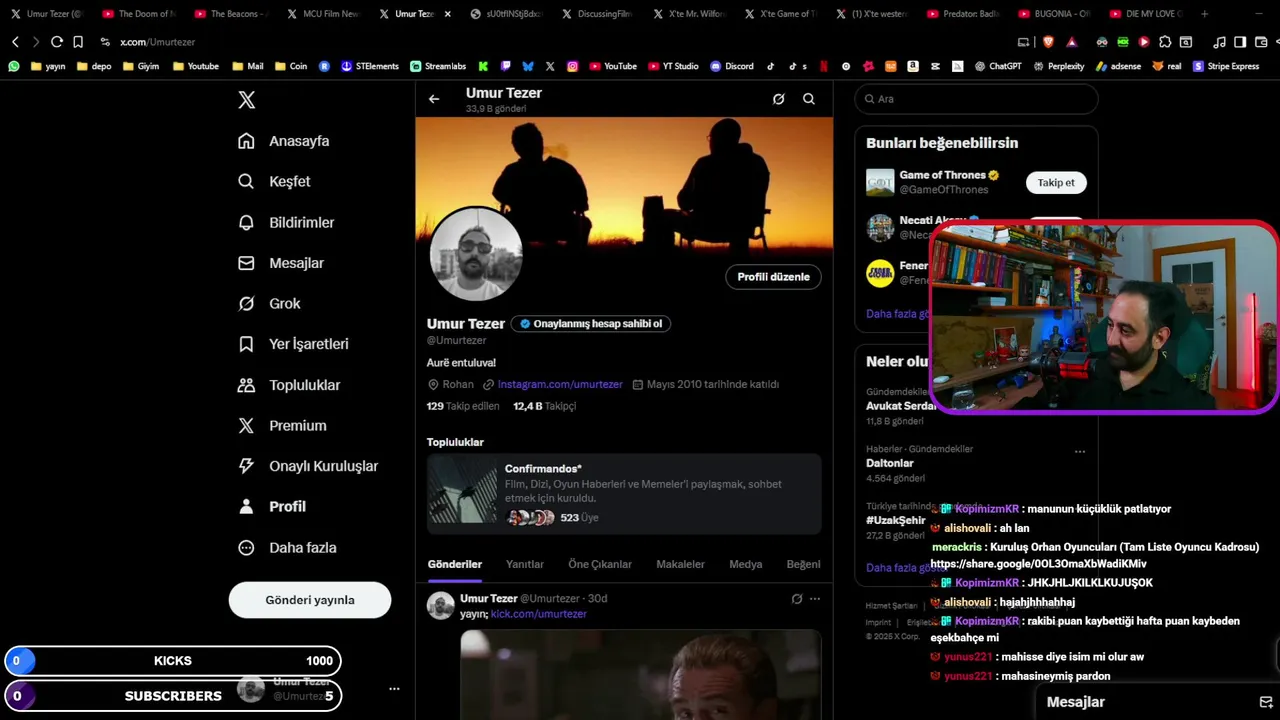Open the ChatGPT bookmark

coord(999,66)
